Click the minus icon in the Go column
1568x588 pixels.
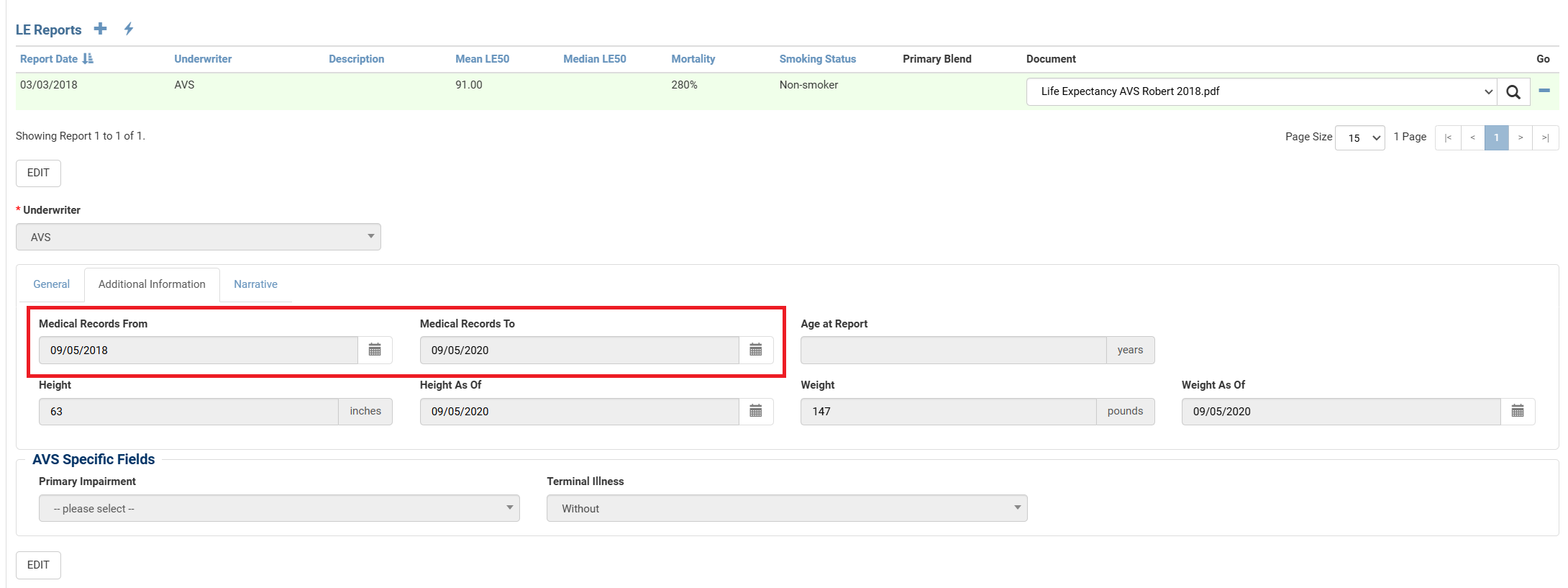(1544, 91)
